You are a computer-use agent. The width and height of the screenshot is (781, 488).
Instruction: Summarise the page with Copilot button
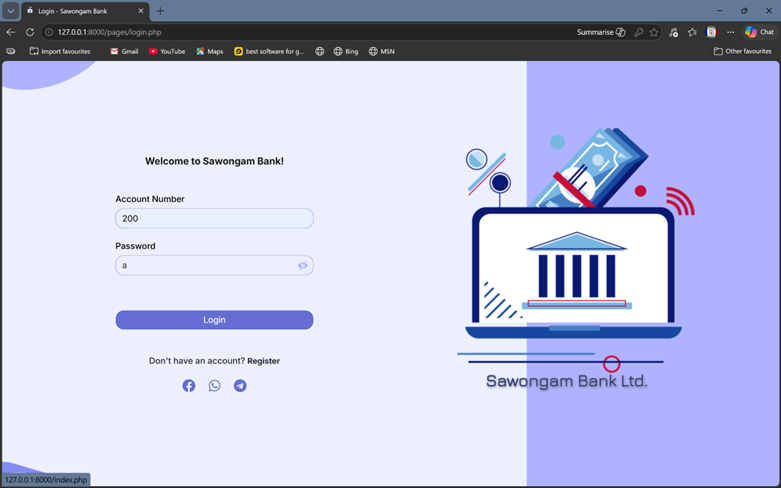(x=601, y=32)
